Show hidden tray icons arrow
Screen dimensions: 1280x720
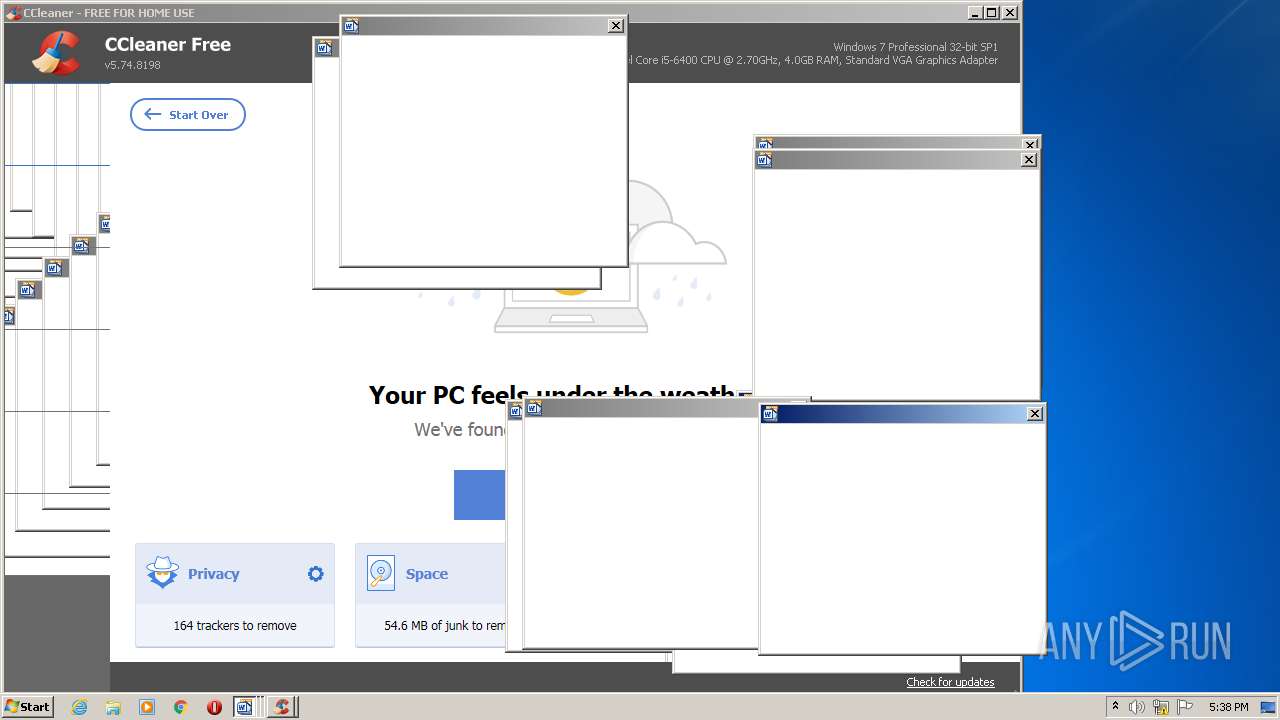(x=1115, y=706)
